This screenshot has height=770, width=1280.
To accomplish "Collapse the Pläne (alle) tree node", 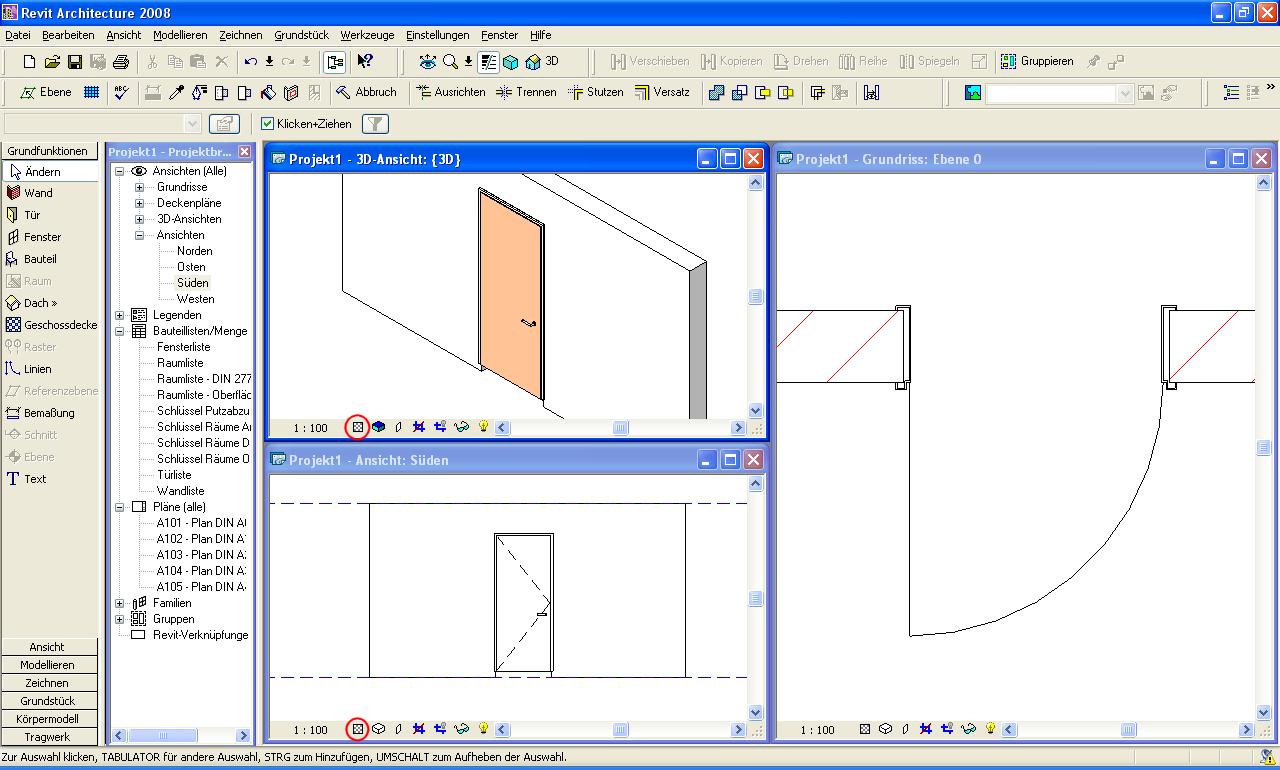I will (x=120, y=507).
